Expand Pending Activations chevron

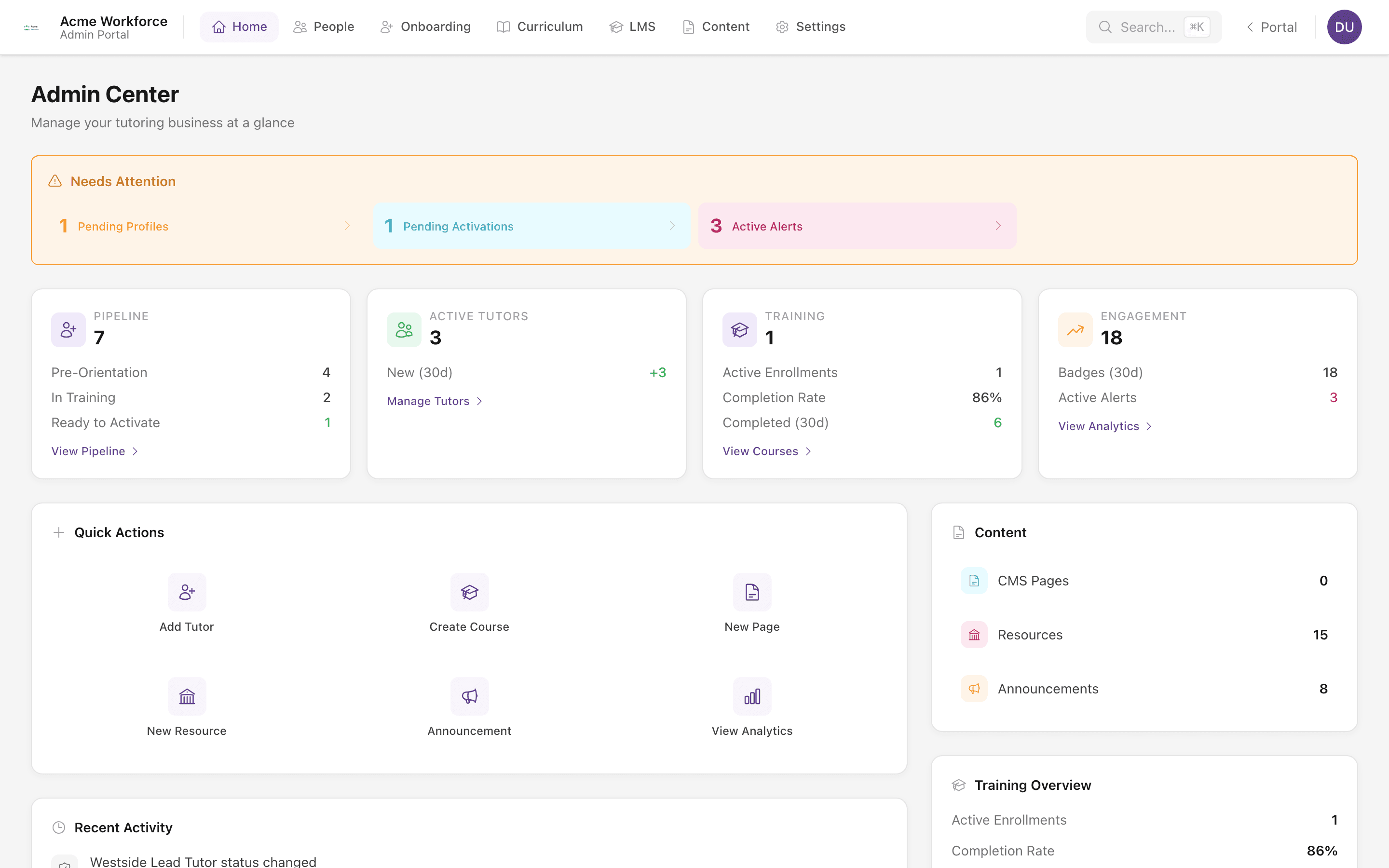tap(672, 226)
